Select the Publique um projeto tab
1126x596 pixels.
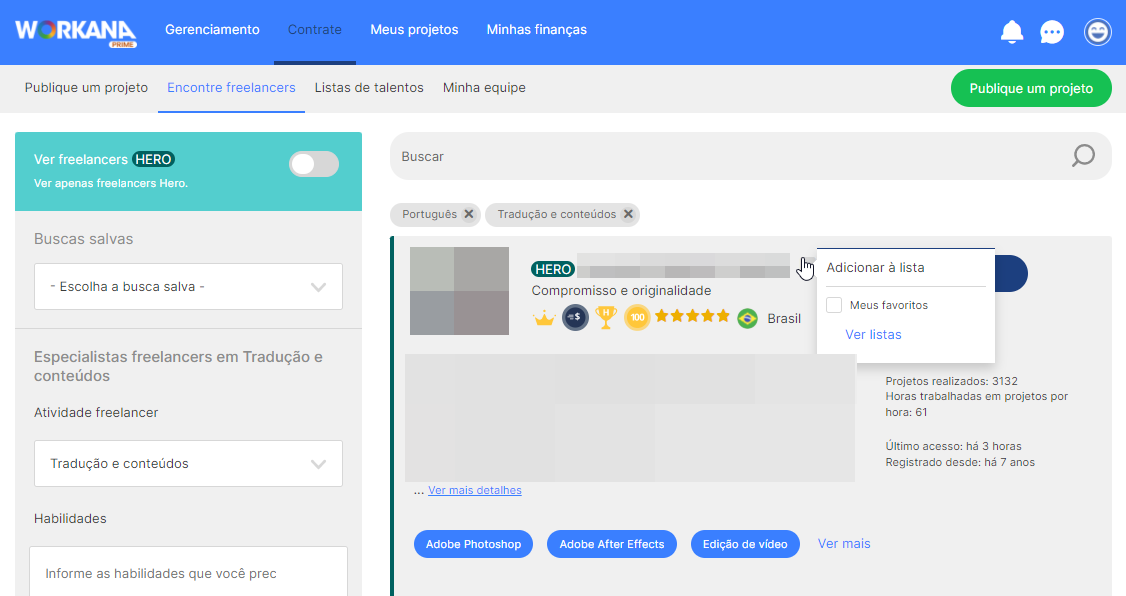point(86,88)
